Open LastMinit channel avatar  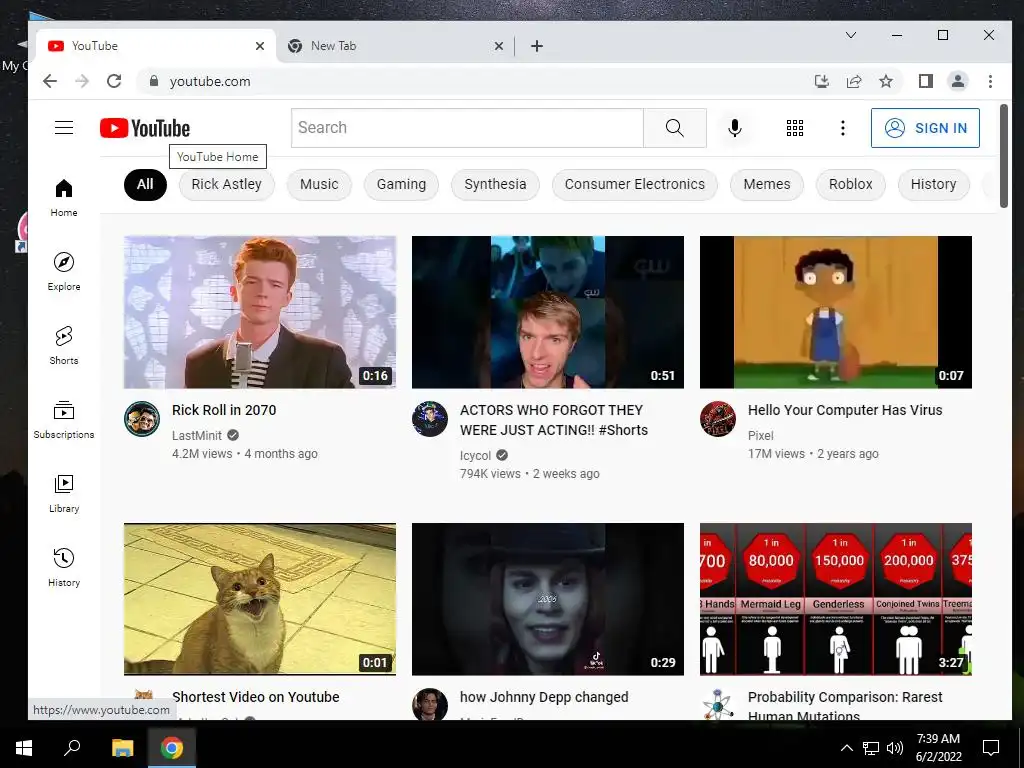(x=142, y=419)
